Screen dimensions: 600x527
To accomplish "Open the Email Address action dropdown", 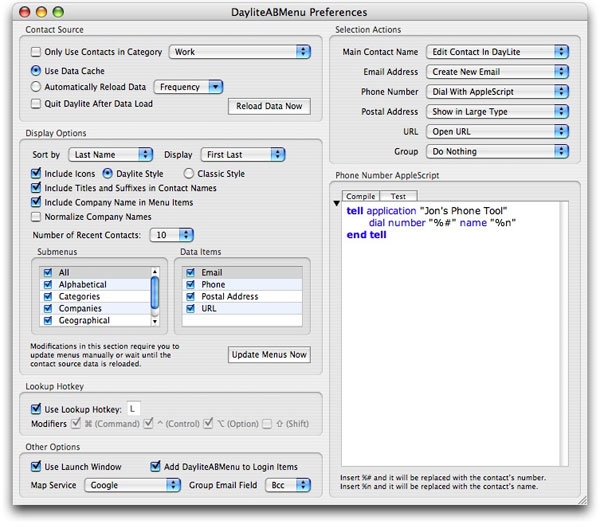I will click(x=497, y=72).
